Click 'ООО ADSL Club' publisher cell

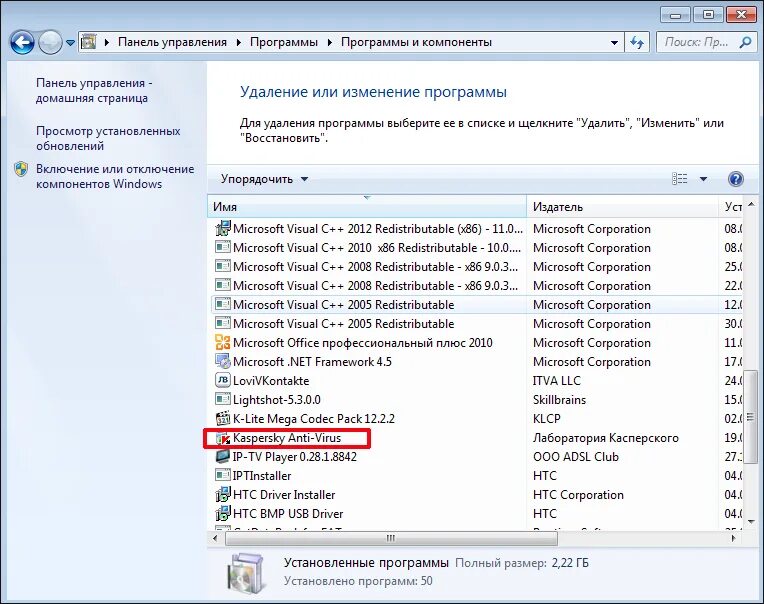click(576, 457)
